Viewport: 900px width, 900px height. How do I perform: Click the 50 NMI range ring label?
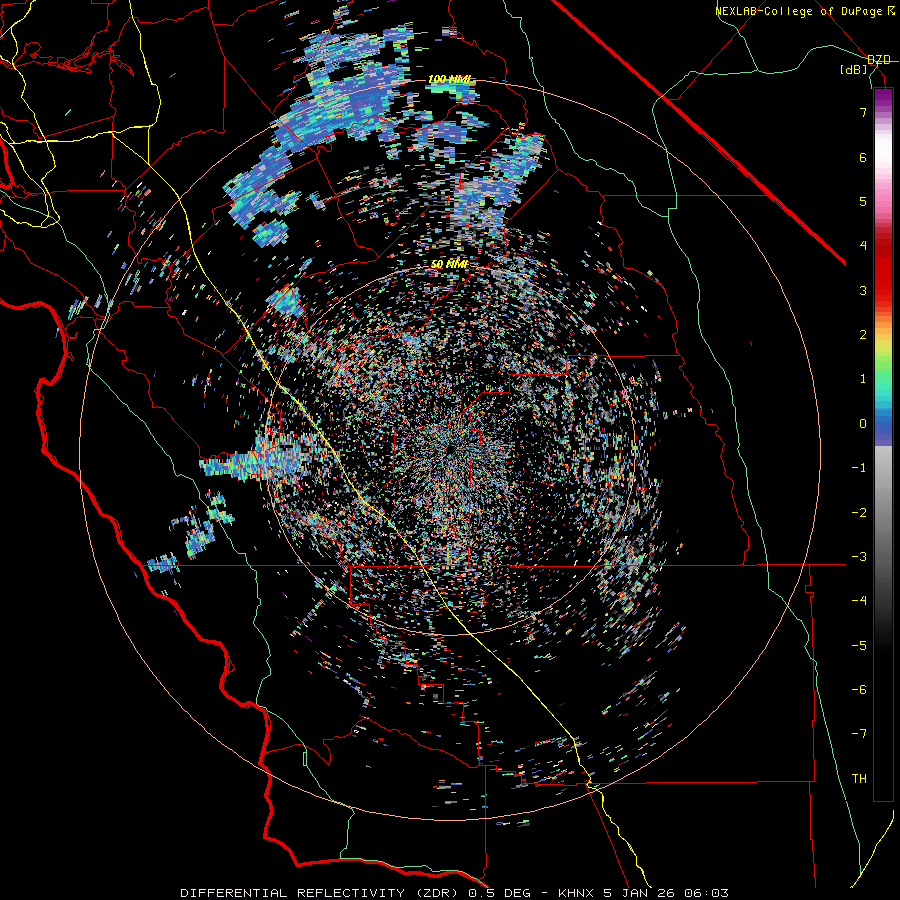[449, 264]
